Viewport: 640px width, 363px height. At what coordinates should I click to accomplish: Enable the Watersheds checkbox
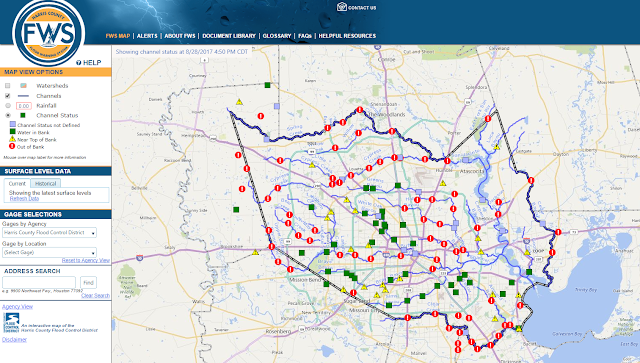click(7, 86)
